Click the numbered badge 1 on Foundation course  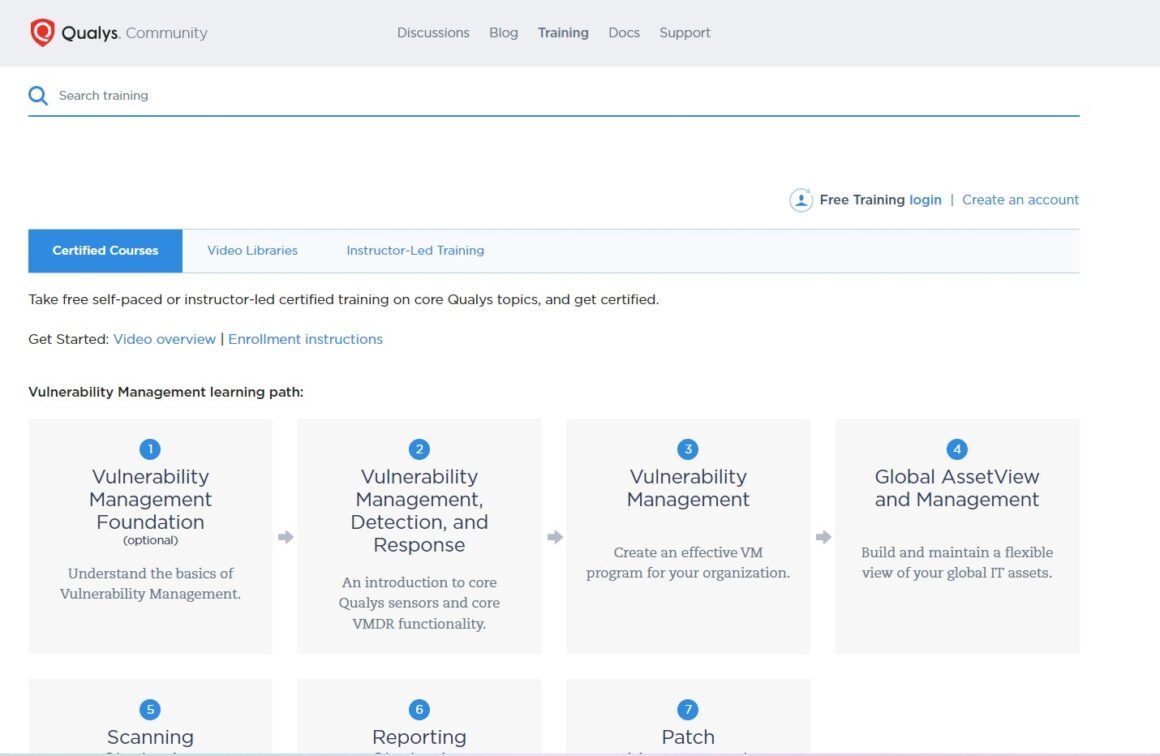[150, 448]
